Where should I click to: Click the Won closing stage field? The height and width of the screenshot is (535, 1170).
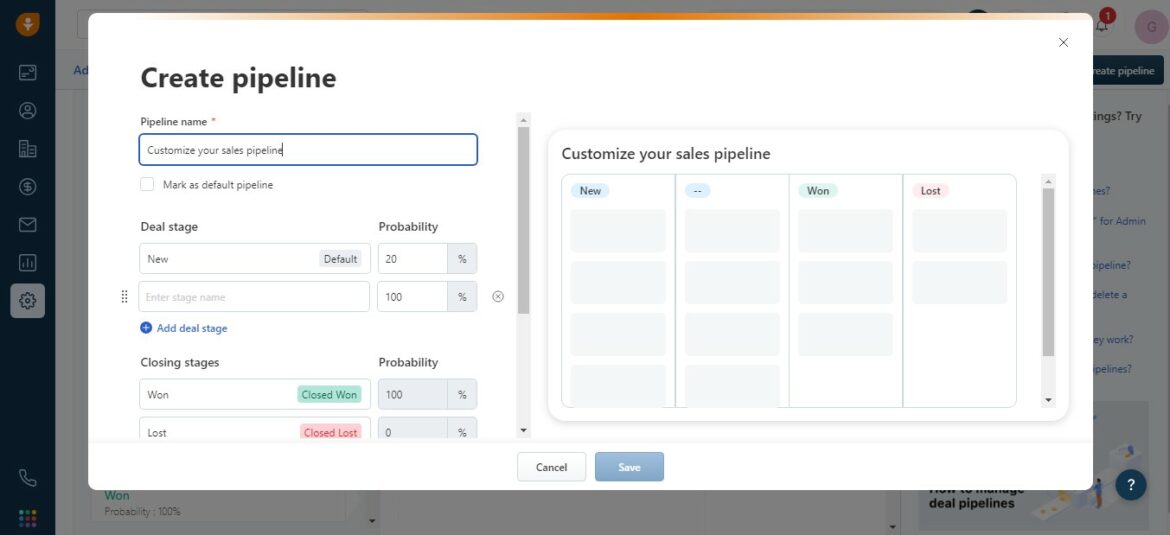tap(254, 394)
